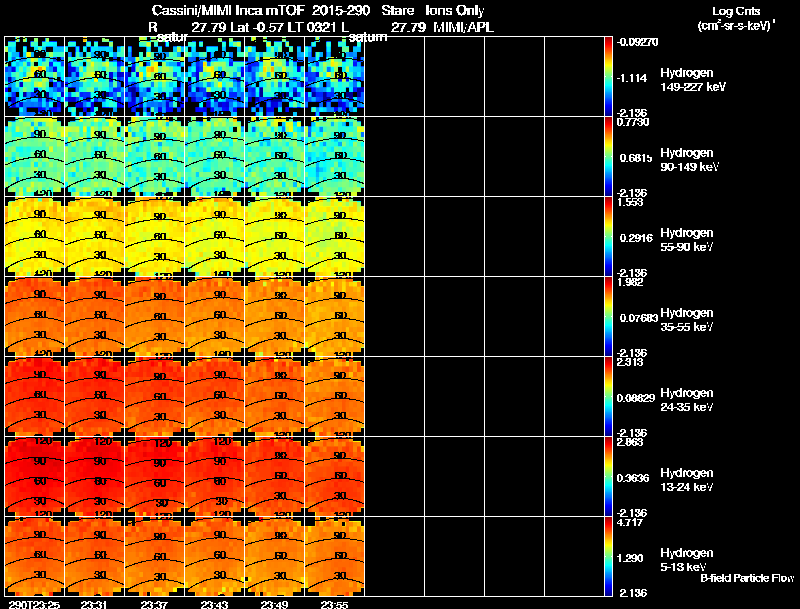The height and width of the screenshot is (609, 800).
Task: Click the 0.07683 scale value
Action: click(639, 318)
